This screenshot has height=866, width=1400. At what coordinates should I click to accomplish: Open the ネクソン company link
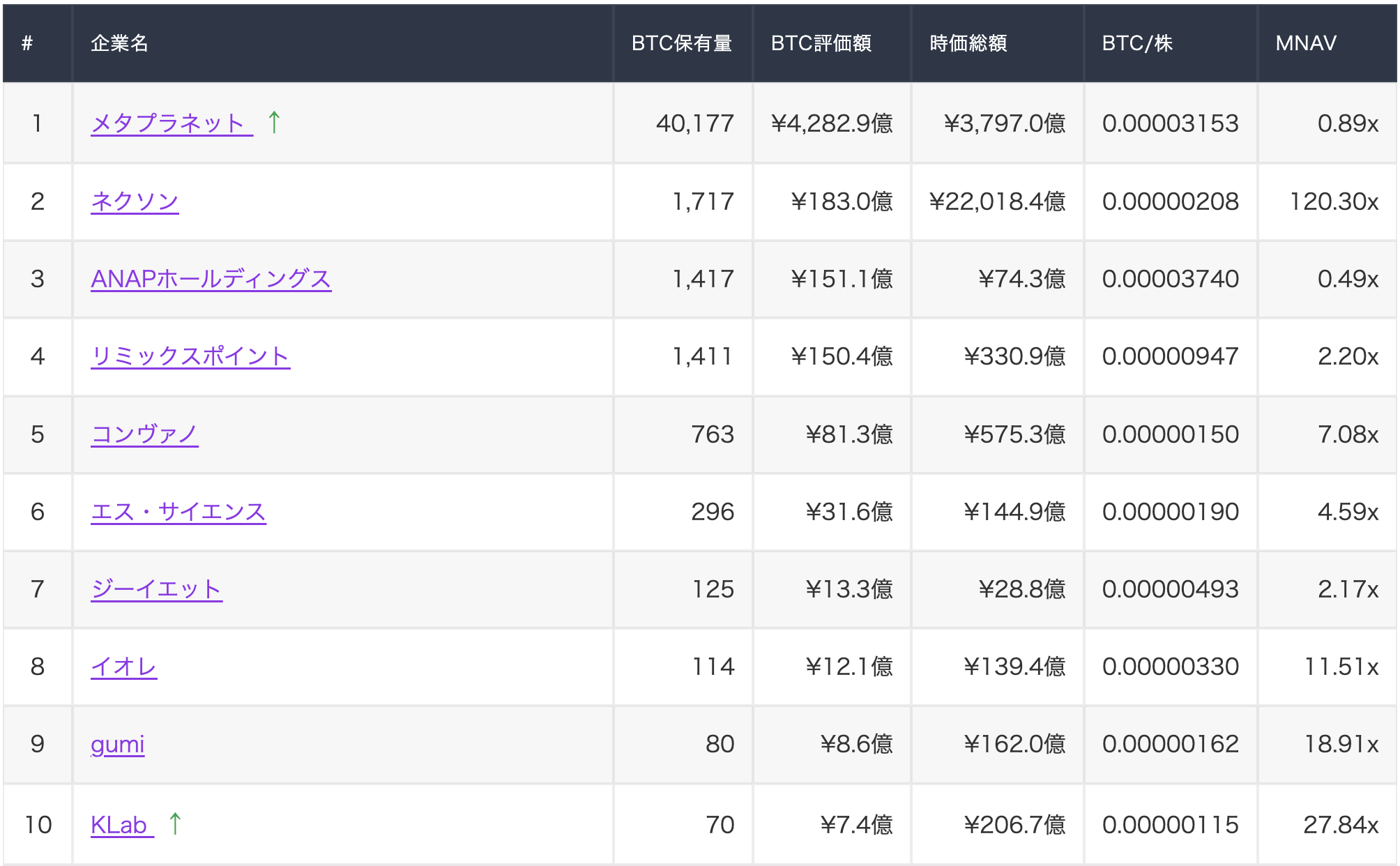[x=135, y=202]
